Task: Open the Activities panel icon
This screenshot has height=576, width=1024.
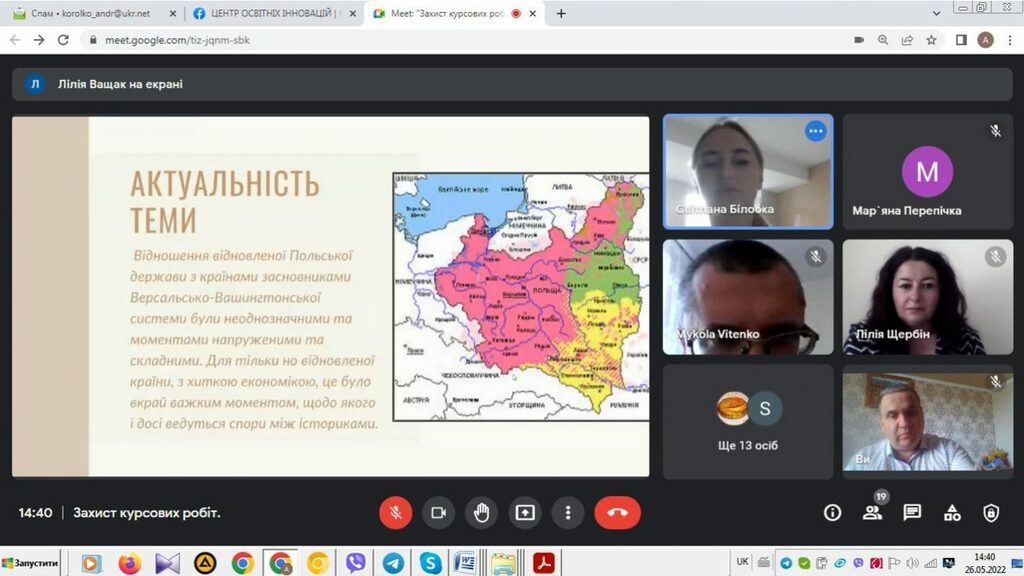Action: 952,513
